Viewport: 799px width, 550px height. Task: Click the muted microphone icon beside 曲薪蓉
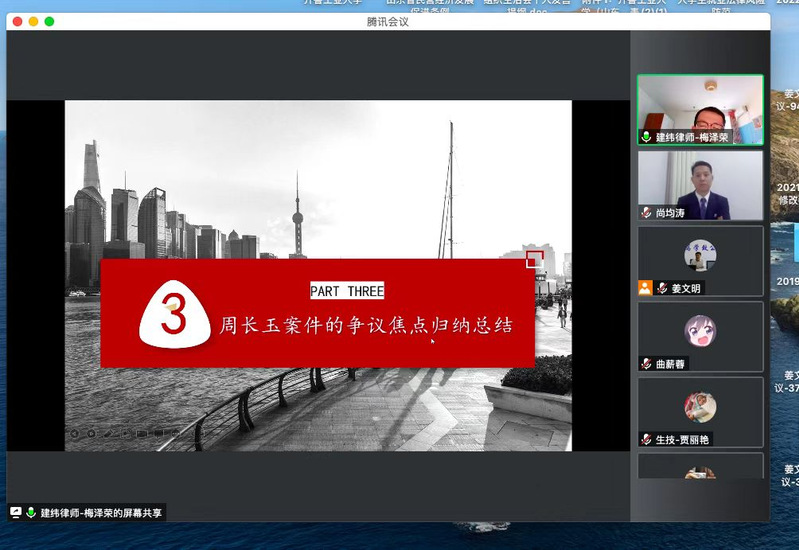[x=646, y=363]
